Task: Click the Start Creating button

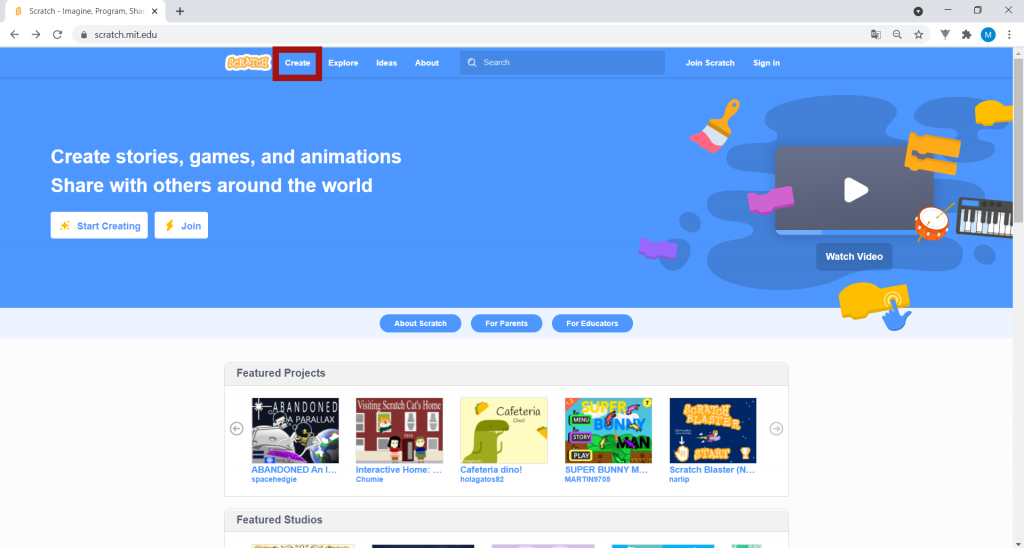Action: [x=99, y=225]
